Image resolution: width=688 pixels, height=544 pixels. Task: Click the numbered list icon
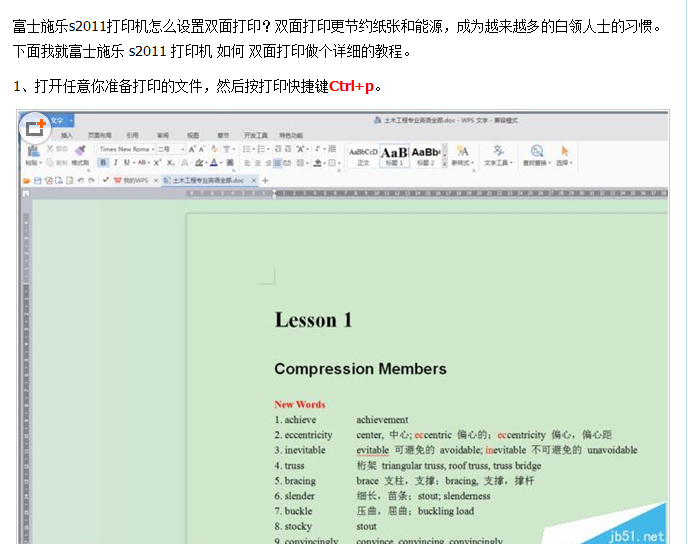(262, 149)
